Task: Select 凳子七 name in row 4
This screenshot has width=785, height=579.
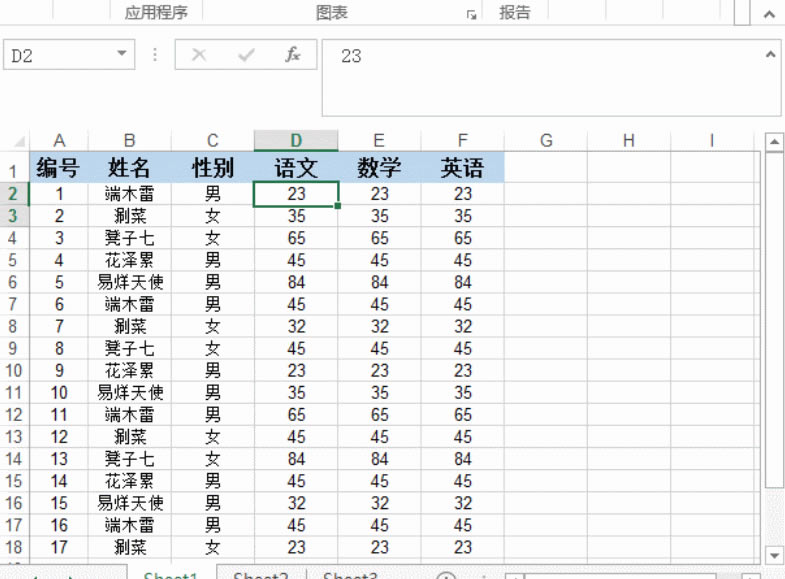Action: pos(130,238)
